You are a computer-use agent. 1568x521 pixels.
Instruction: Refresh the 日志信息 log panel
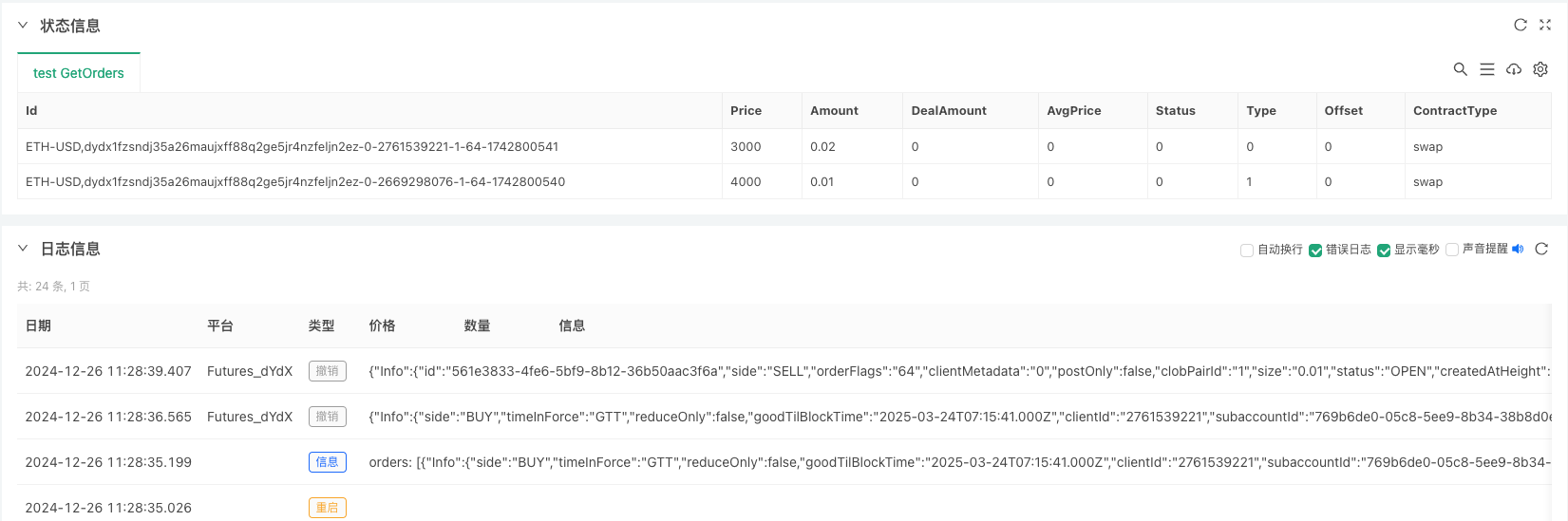pos(1541,250)
